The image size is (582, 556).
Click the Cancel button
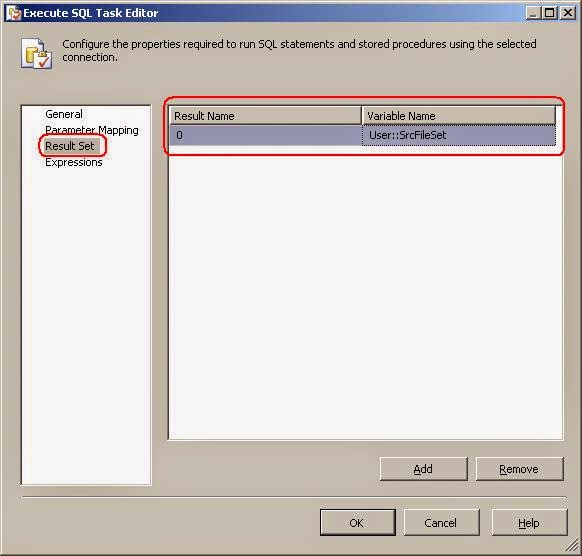[441, 523]
